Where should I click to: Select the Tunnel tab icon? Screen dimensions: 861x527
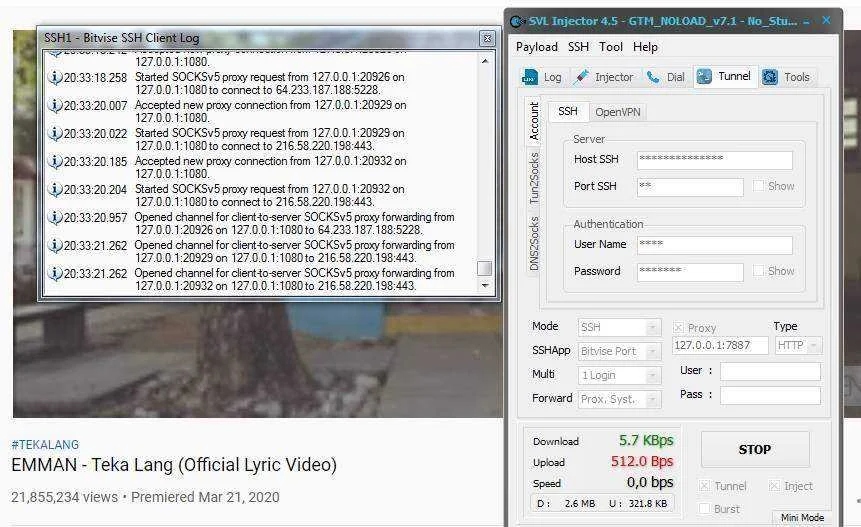coord(704,77)
